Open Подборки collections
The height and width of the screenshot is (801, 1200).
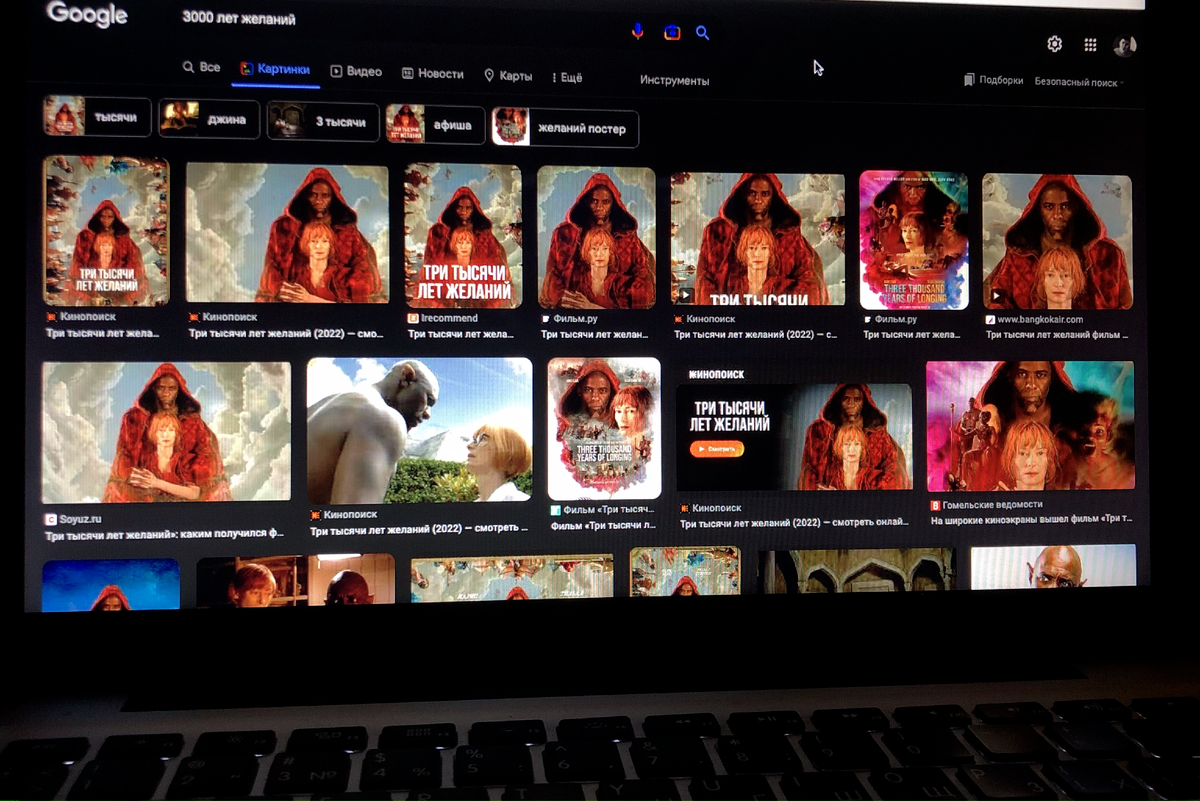pos(994,81)
